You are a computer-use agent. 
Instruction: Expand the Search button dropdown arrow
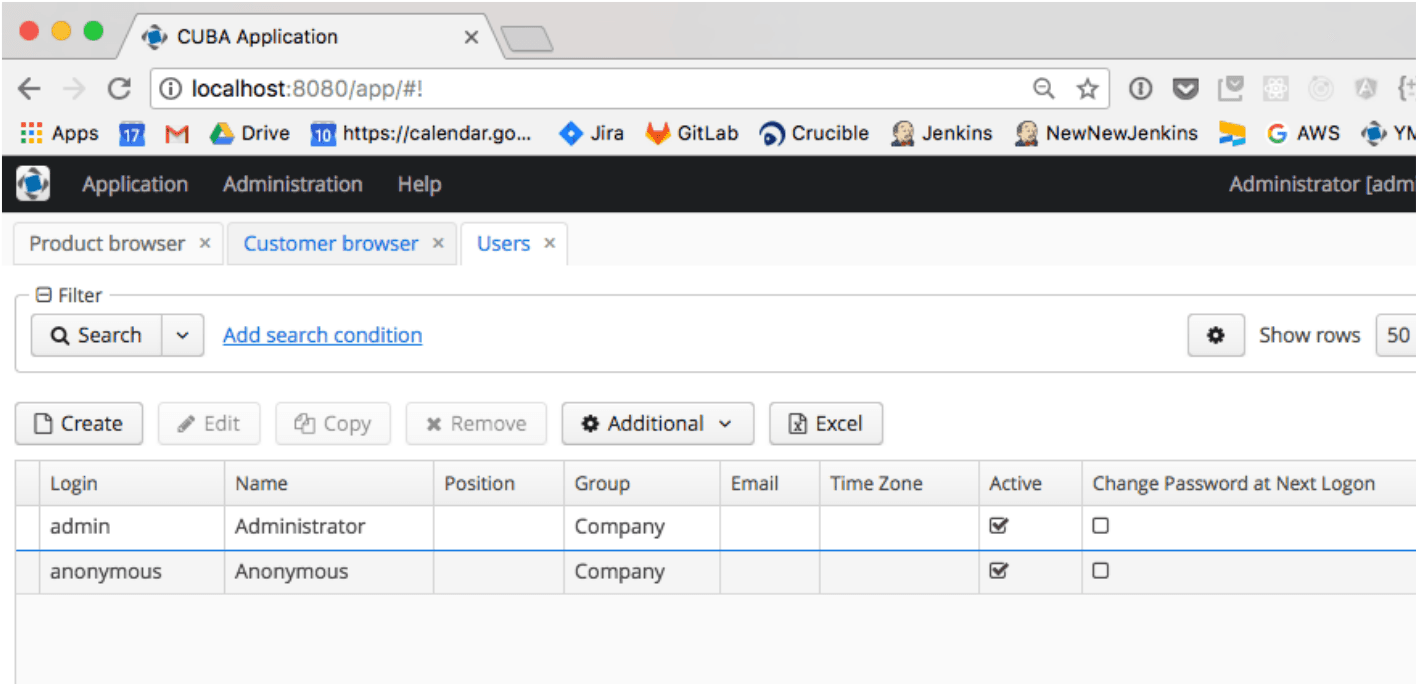tap(182, 336)
